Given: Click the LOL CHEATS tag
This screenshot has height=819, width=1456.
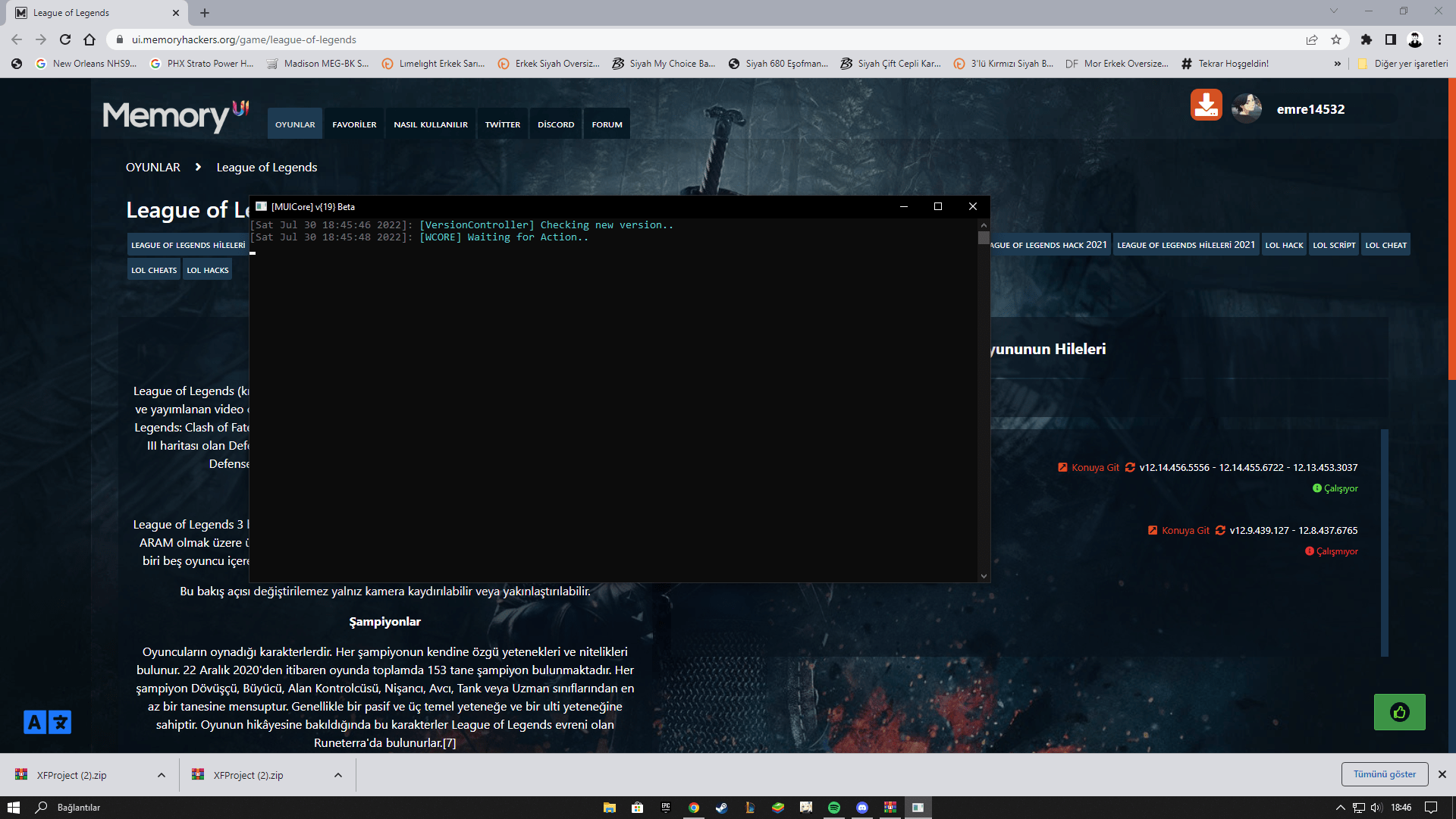Looking at the screenshot, I should 154,270.
